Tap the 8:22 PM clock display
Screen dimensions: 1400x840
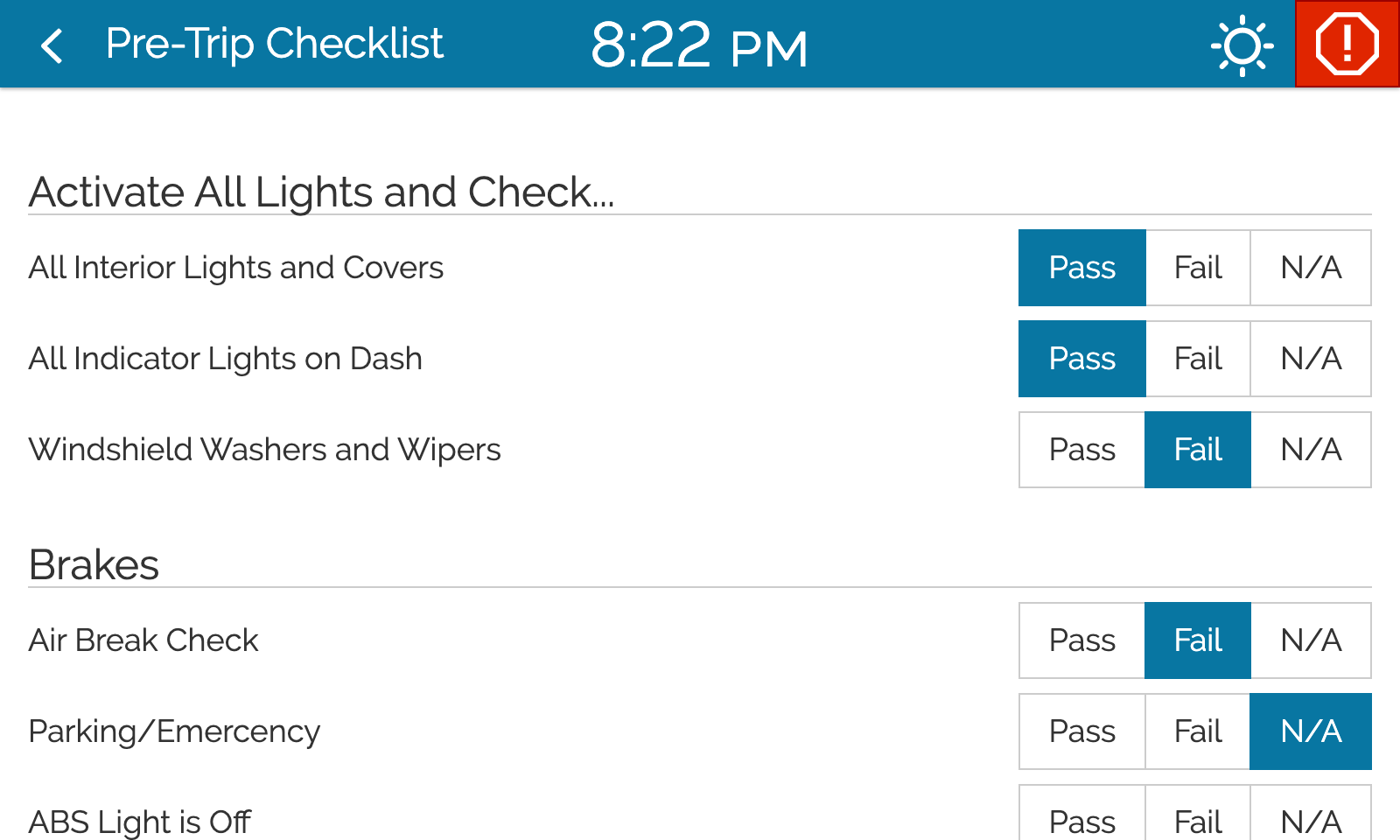click(x=698, y=45)
